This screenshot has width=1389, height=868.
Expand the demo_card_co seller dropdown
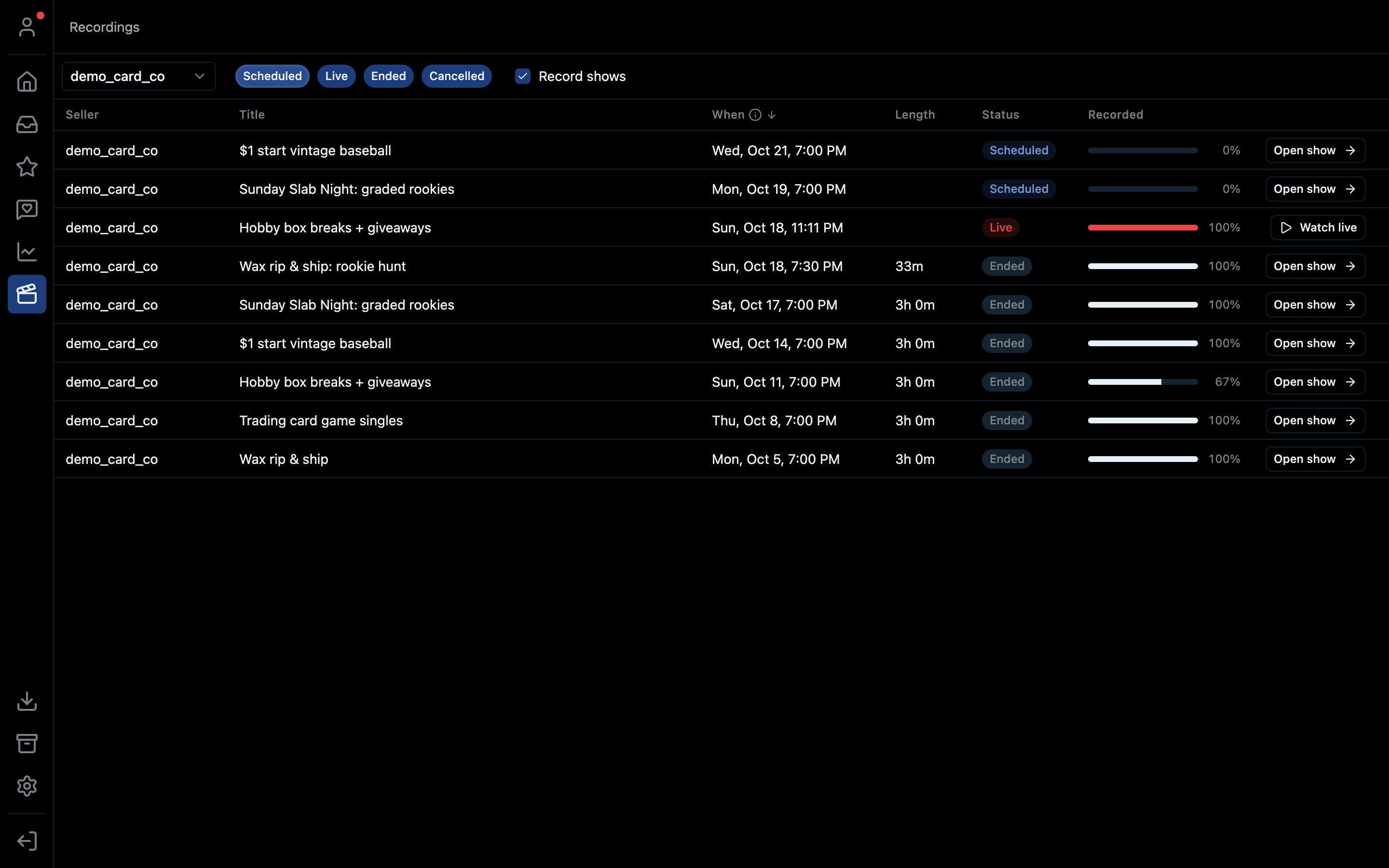(x=138, y=76)
